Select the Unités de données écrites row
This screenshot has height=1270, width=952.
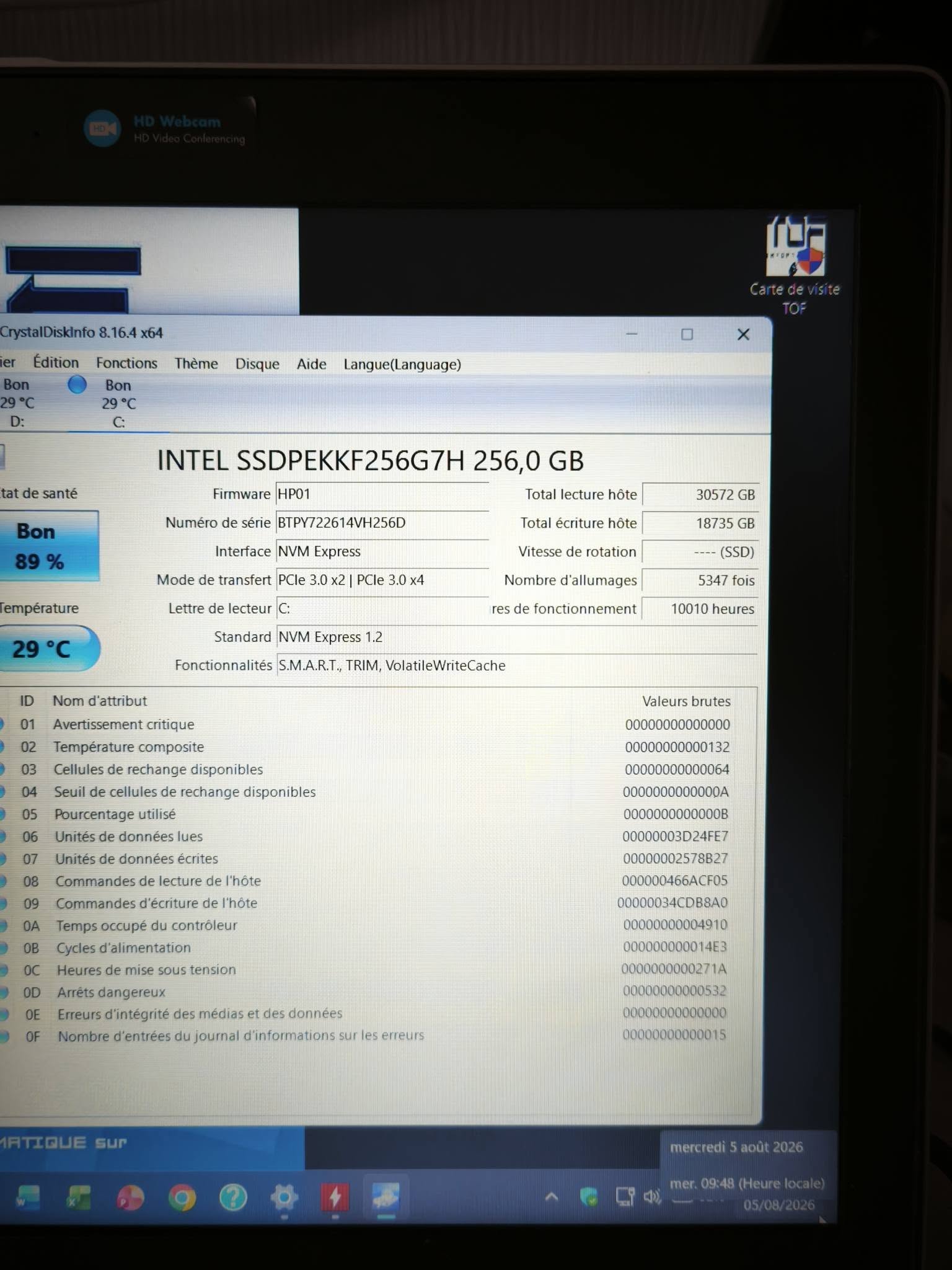[x=378, y=858]
